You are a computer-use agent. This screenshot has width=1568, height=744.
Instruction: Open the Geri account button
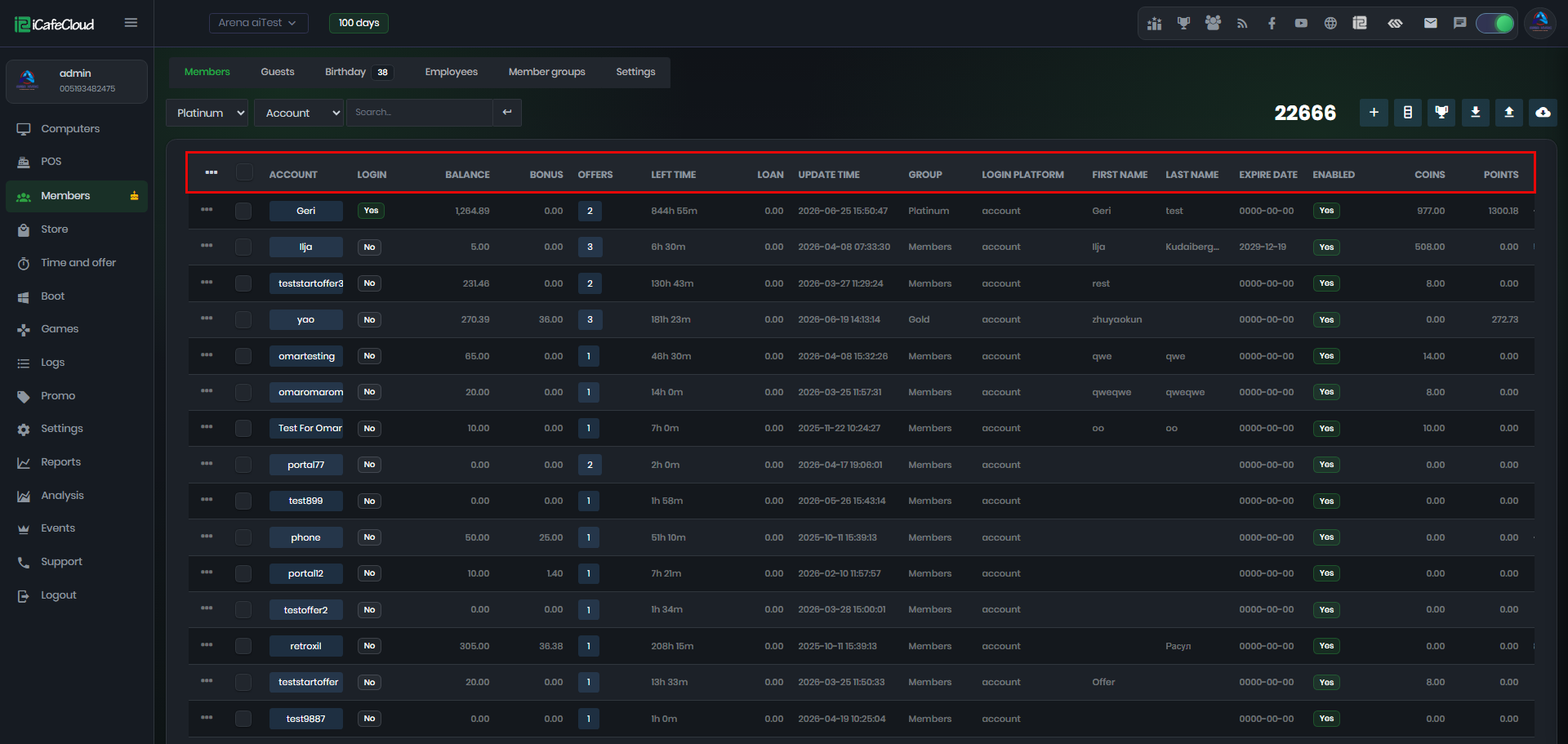pyautogui.click(x=306, y=211)
